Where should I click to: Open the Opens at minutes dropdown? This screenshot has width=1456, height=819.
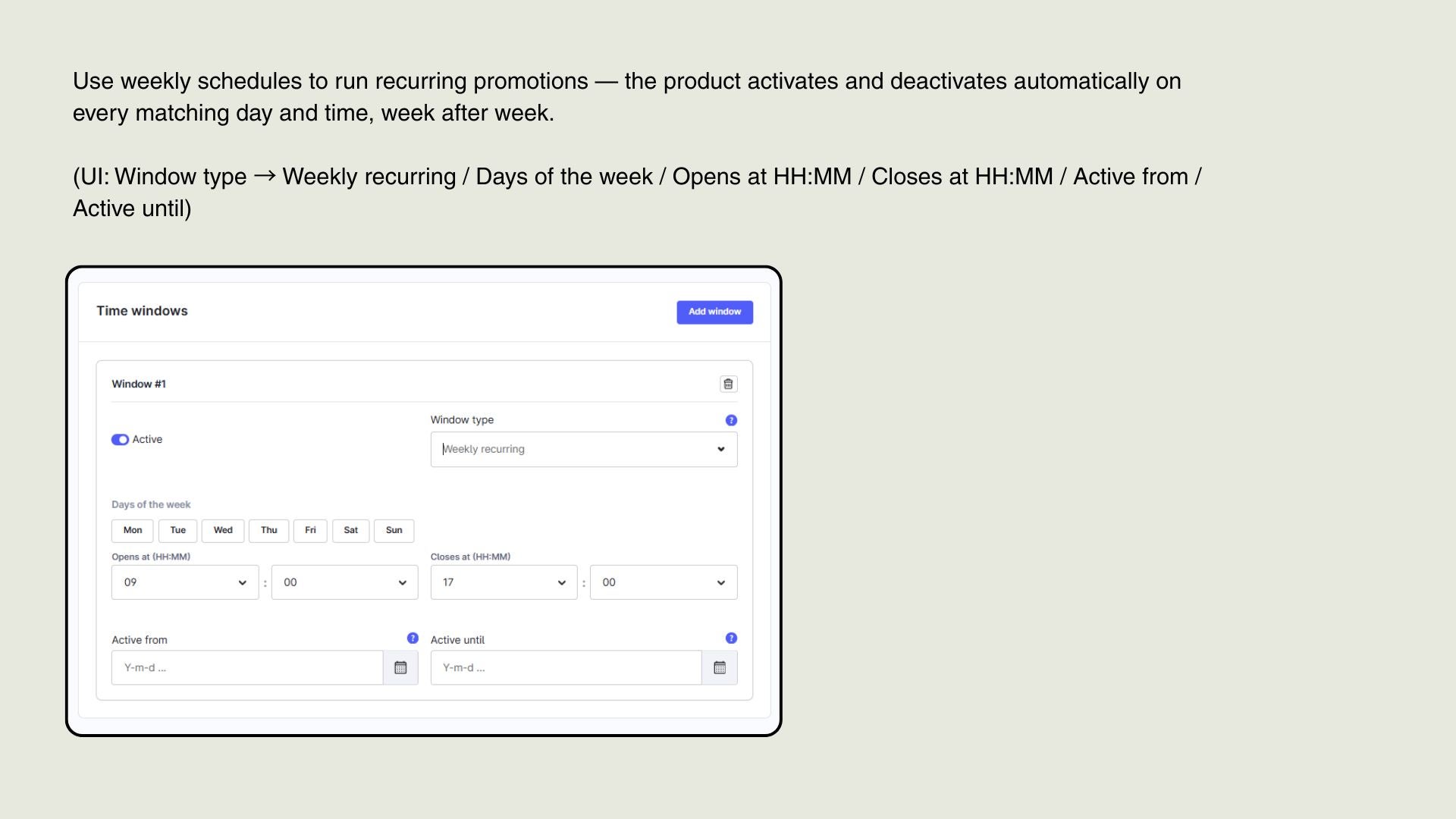(345, 582)
